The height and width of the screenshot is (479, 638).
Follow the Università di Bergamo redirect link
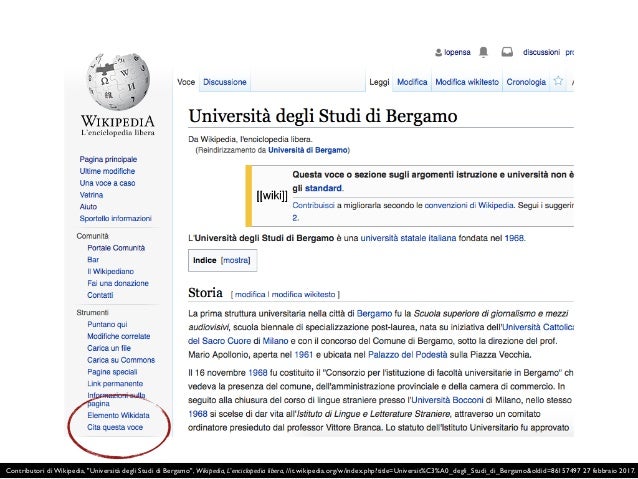pyautogui.click(x=308, y=150)
